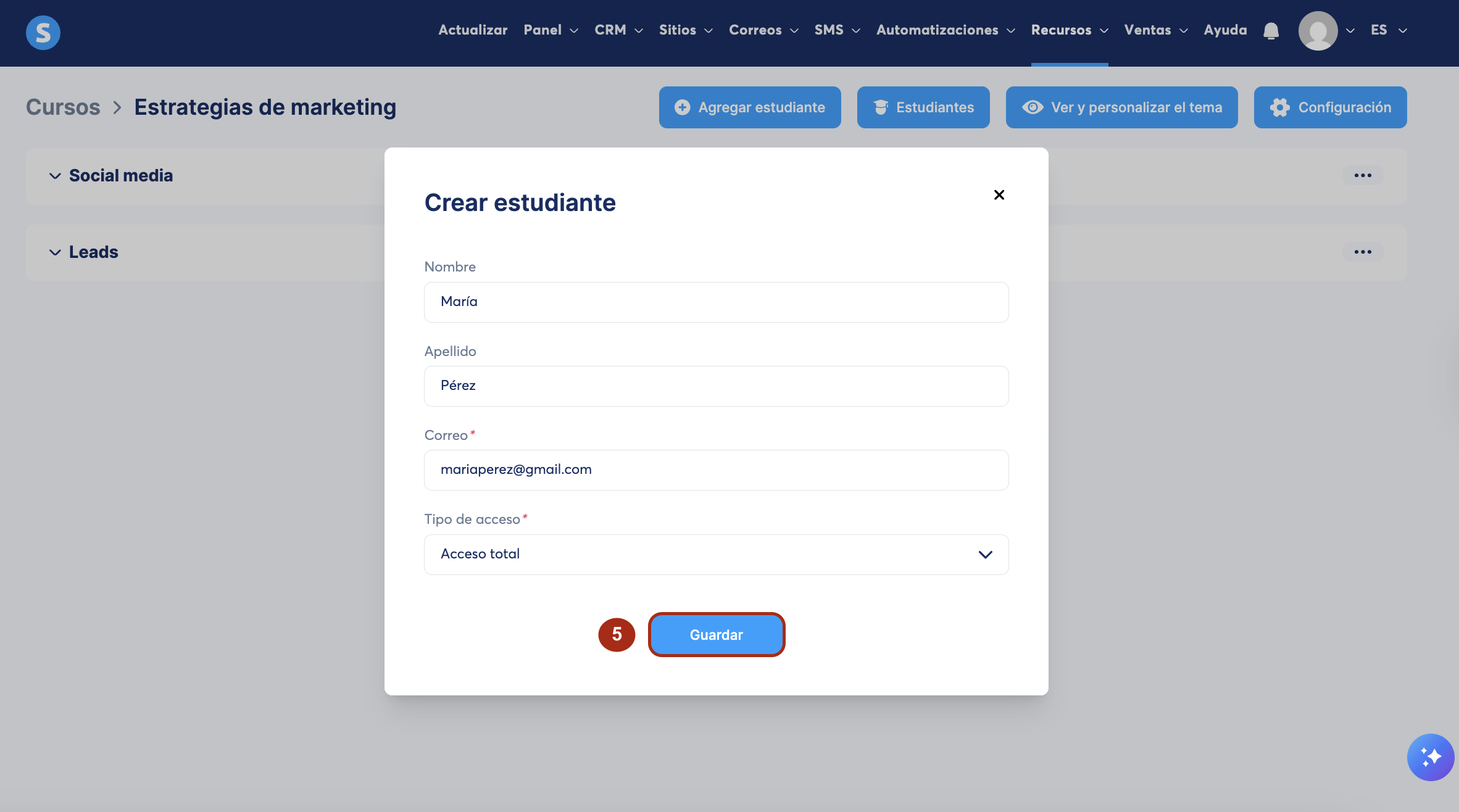Open Social media three-dot options
1459x812 pixels.
click(1363, 176)
